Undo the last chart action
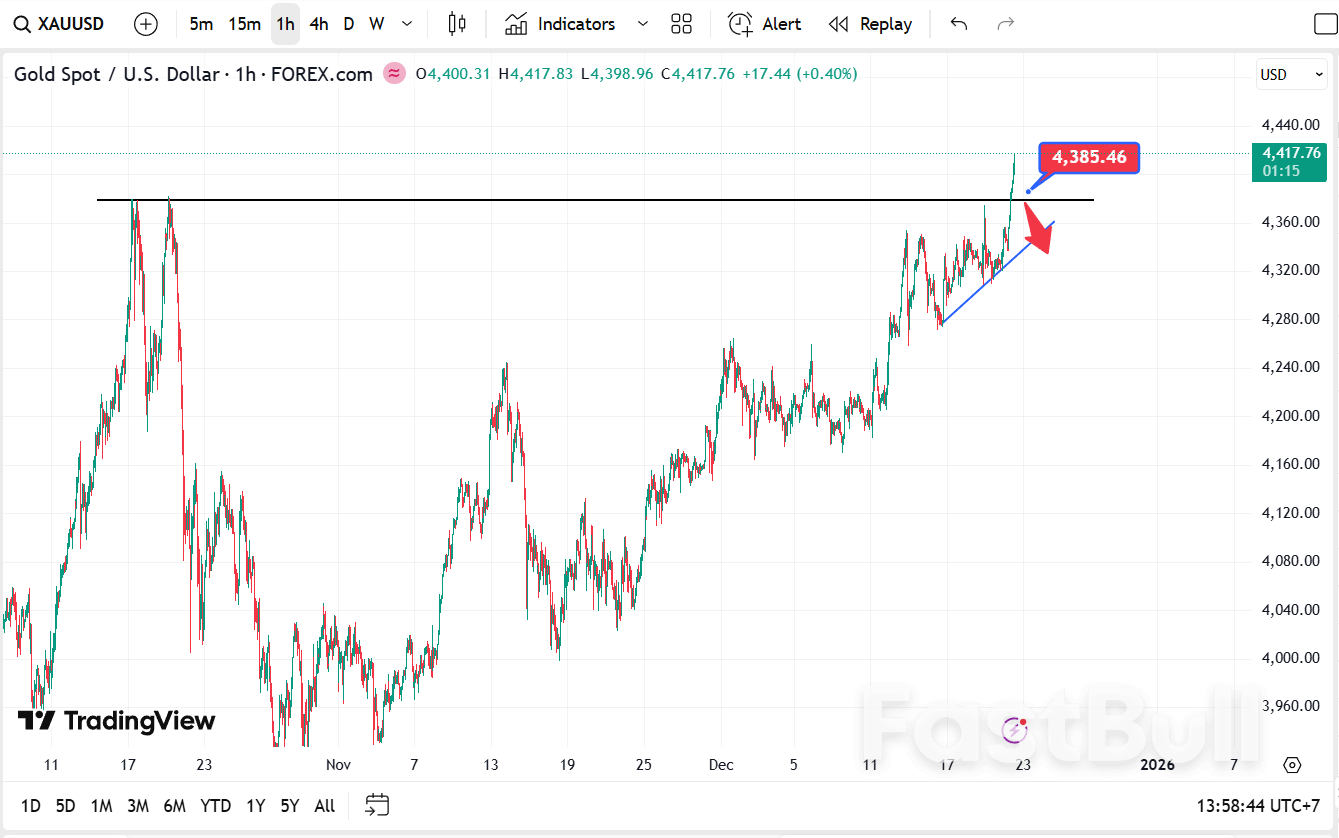1339x838 pixels. [x=957, y=23]
